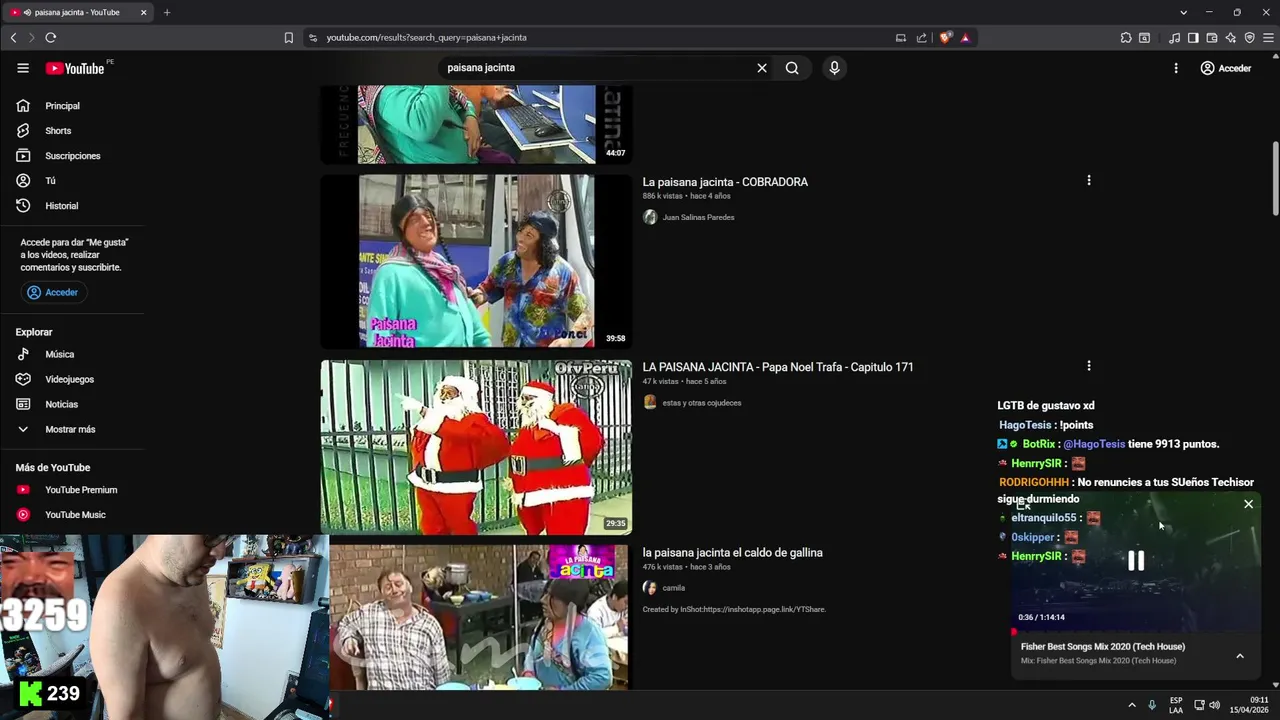Image resolution: width=1280 pixels, height=720 pixels.
Task: Open Juan Salinas Paredes channel
Action: [x=698, y=217]
